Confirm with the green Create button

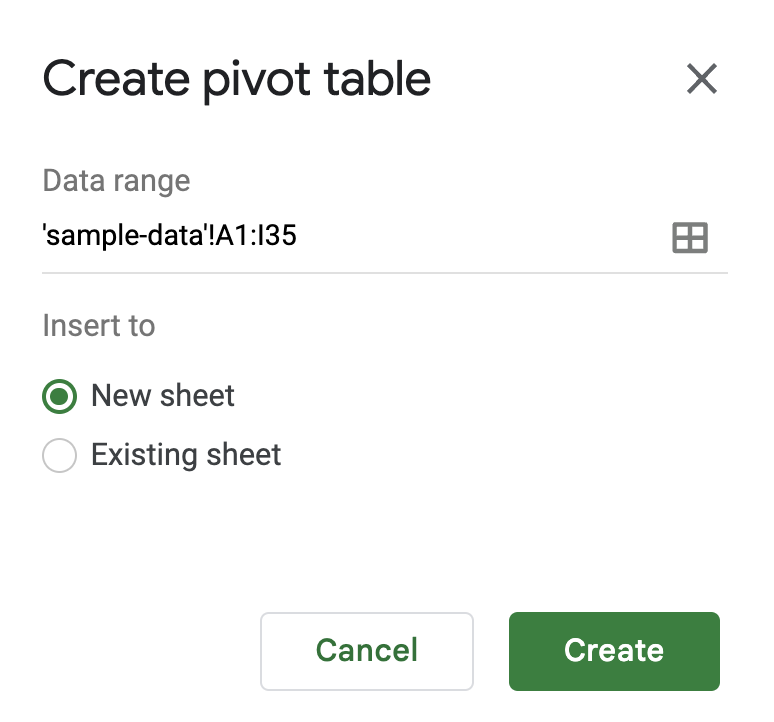(614, 651)
